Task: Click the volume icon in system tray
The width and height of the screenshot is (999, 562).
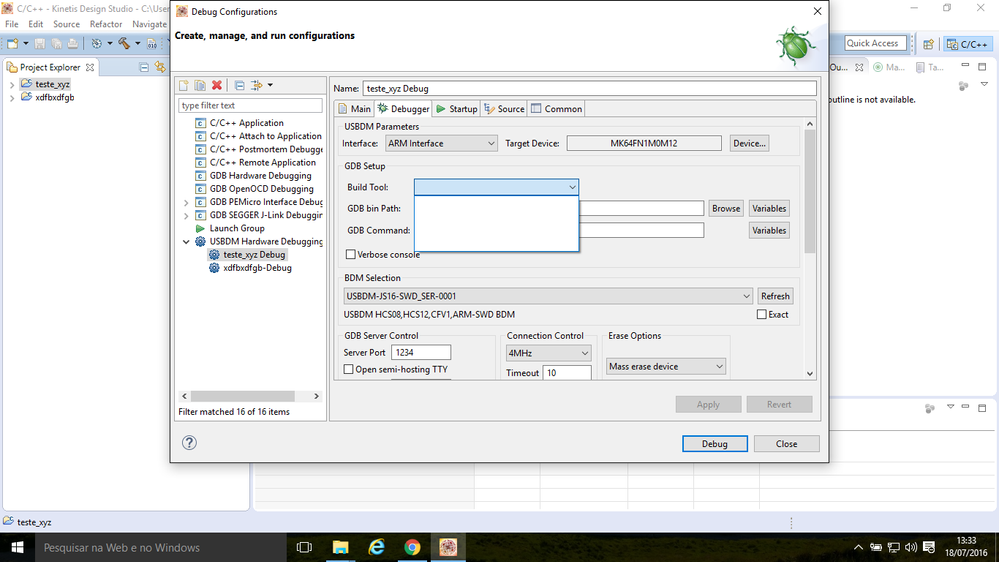Action: click(x=911, y=547)
